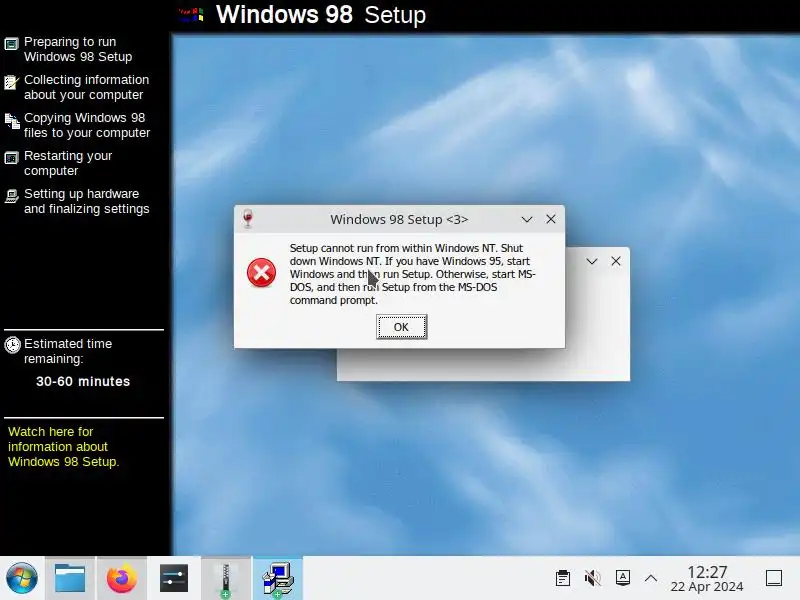This screenshot has width=800, height=600.
Task: Launch Firefox from the taskbar
Action: click(x=122, y=579)
